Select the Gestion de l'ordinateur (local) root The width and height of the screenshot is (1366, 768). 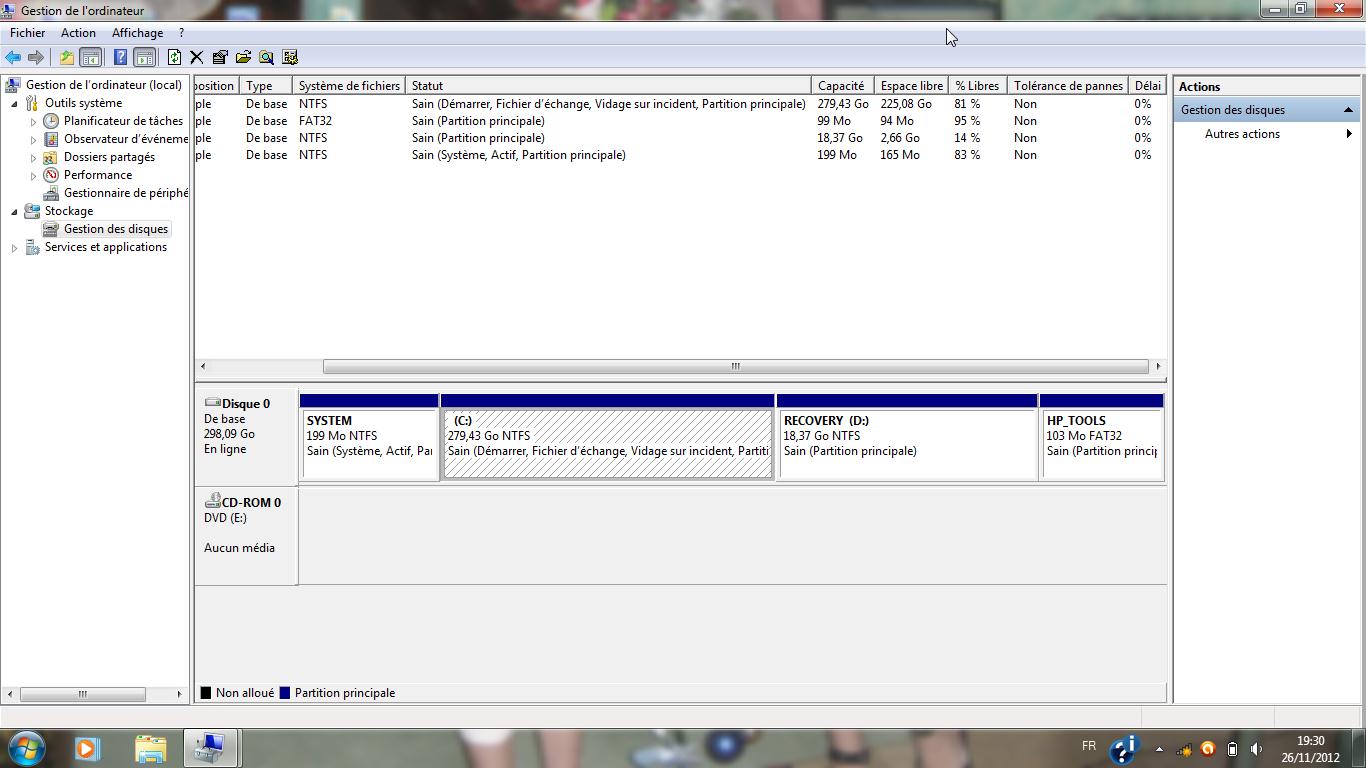[104, 85]
